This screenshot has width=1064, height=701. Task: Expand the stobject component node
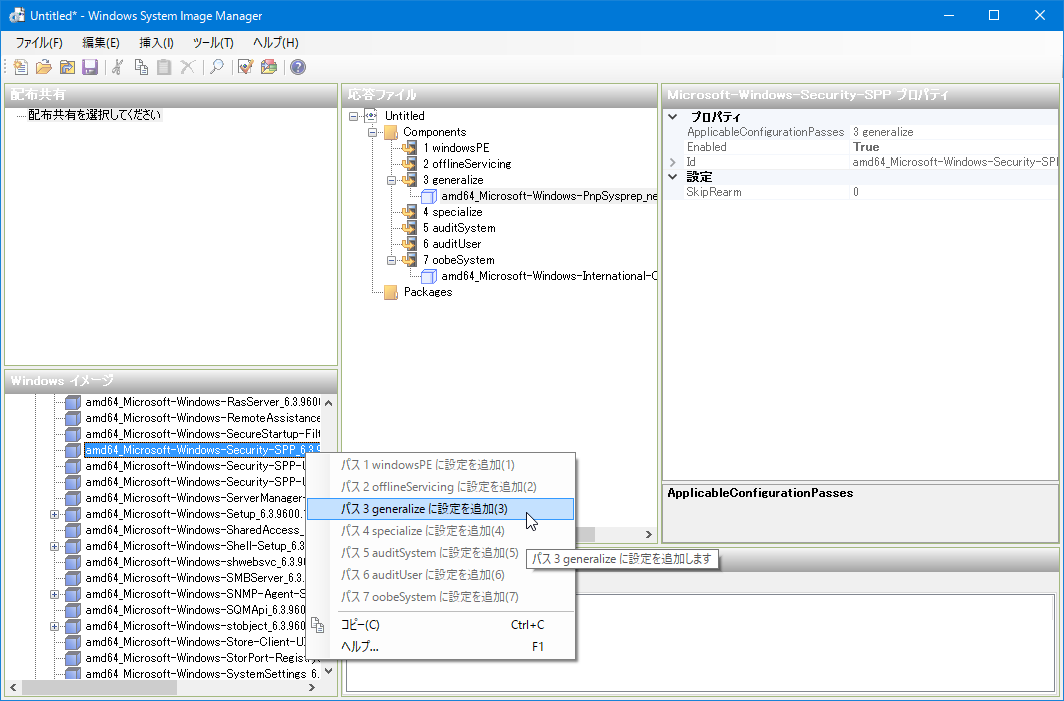click(54, 626)
